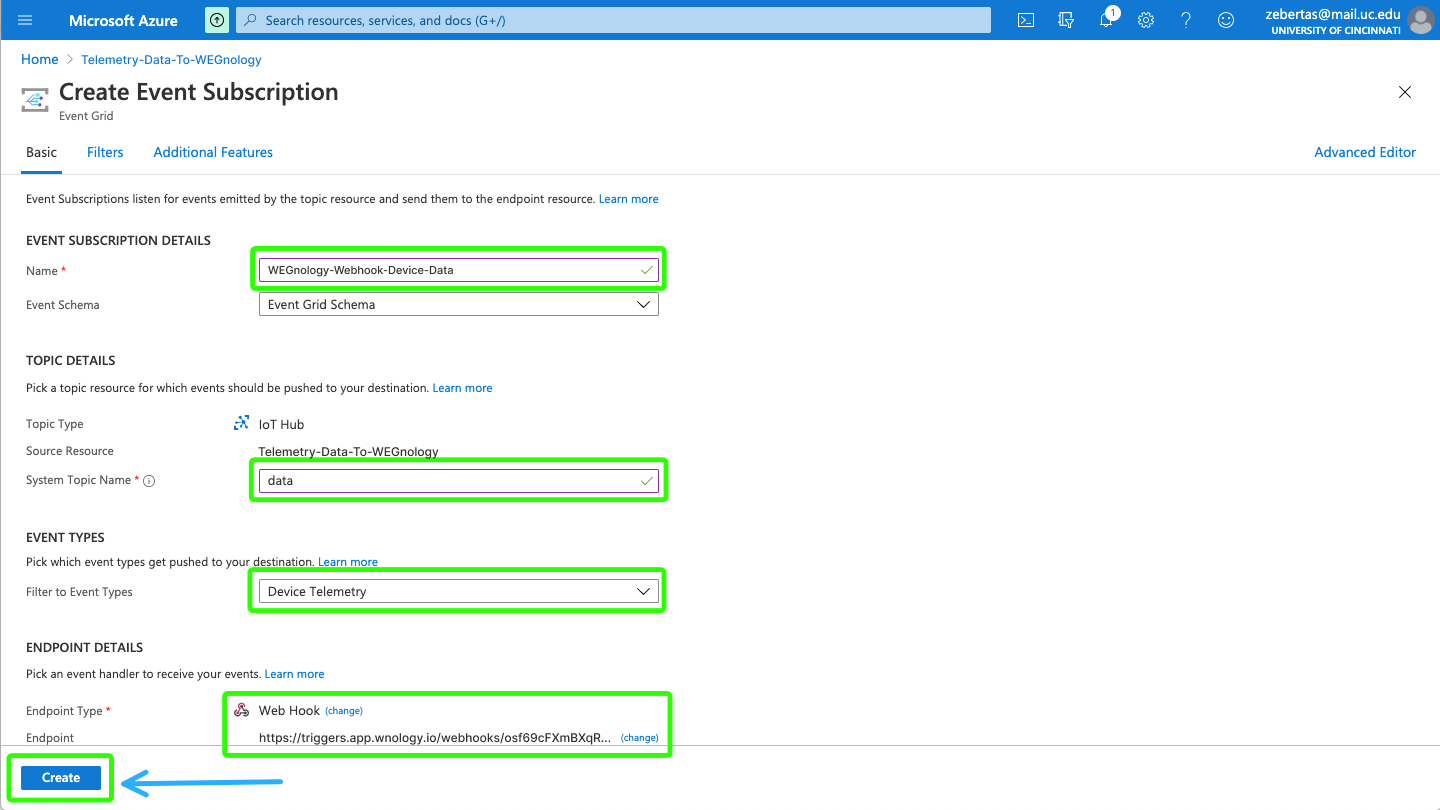Open the Additional Features tab
Screen dimensions: 1440x810
click(212, 152)
